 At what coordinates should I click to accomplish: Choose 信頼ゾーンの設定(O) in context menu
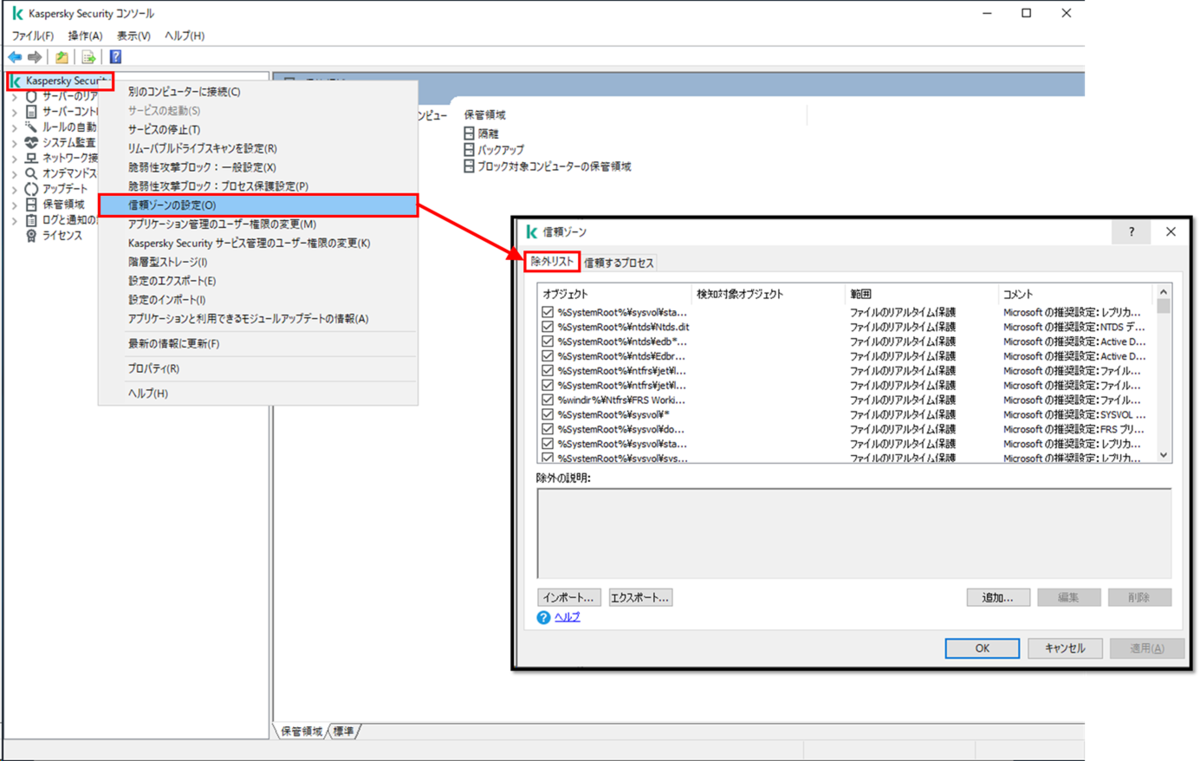[x=258, y=205]
